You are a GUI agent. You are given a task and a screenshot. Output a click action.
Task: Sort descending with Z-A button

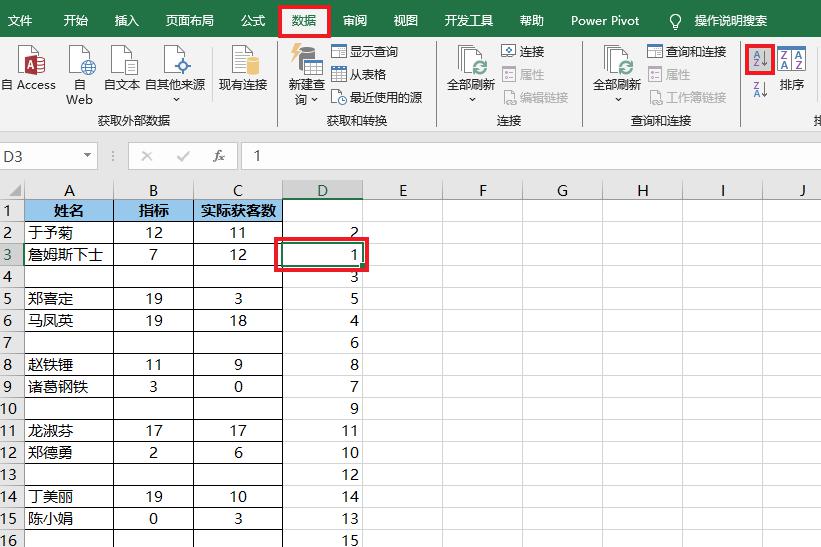coord(760,90)
